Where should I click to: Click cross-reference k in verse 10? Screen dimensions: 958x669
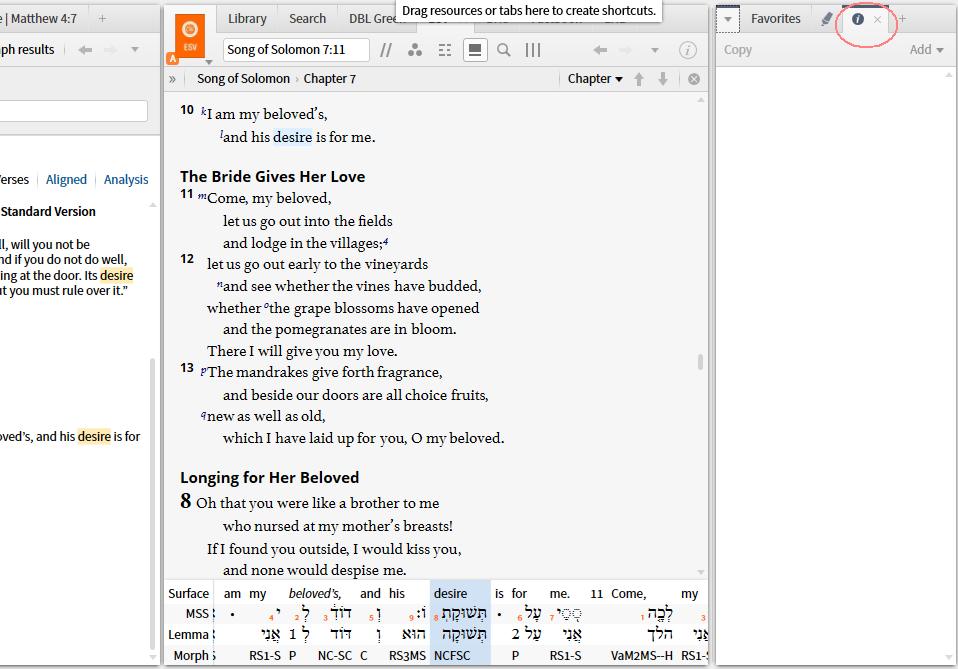point(203,111)
